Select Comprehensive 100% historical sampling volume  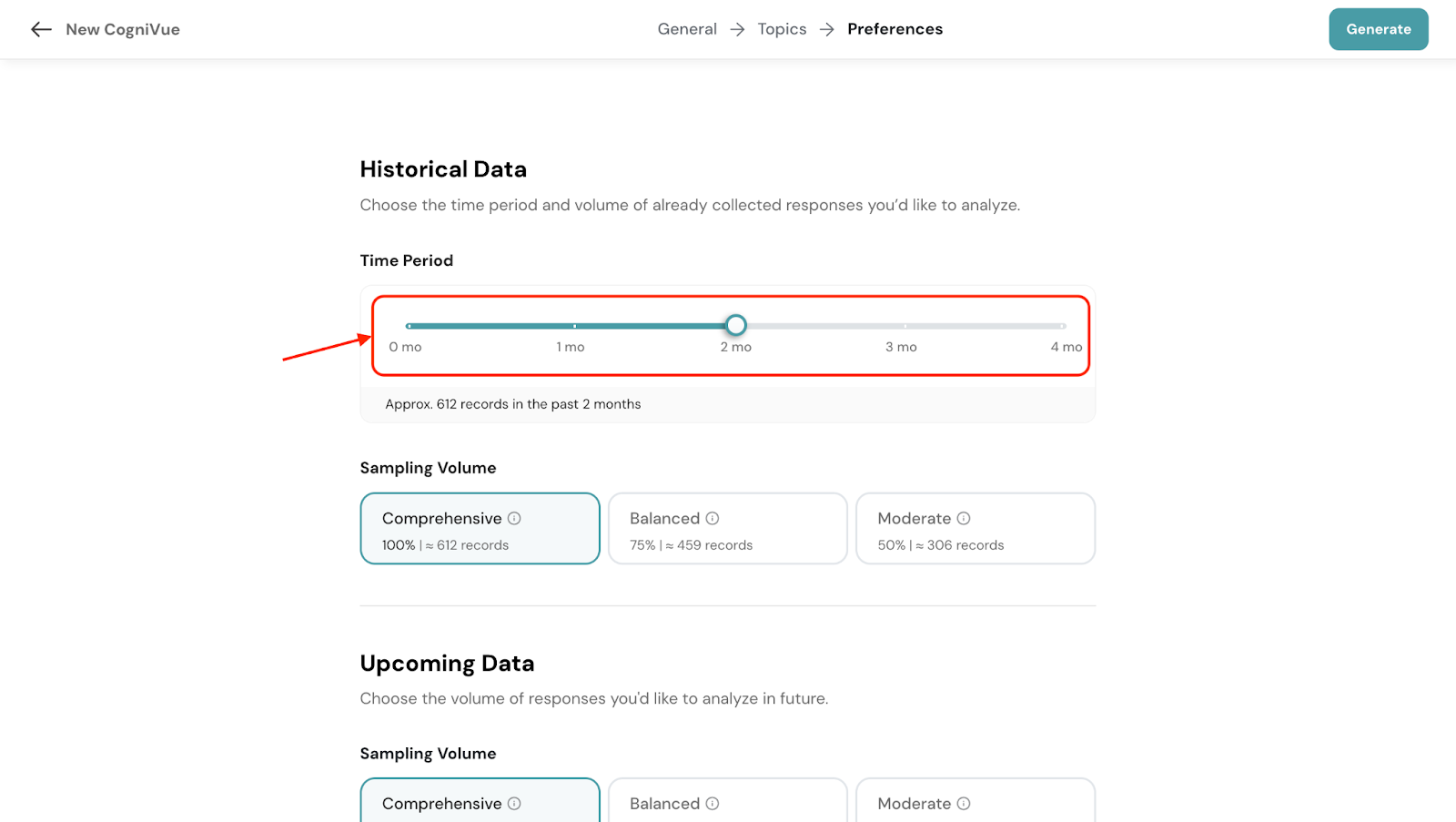(x=480, y=529)
